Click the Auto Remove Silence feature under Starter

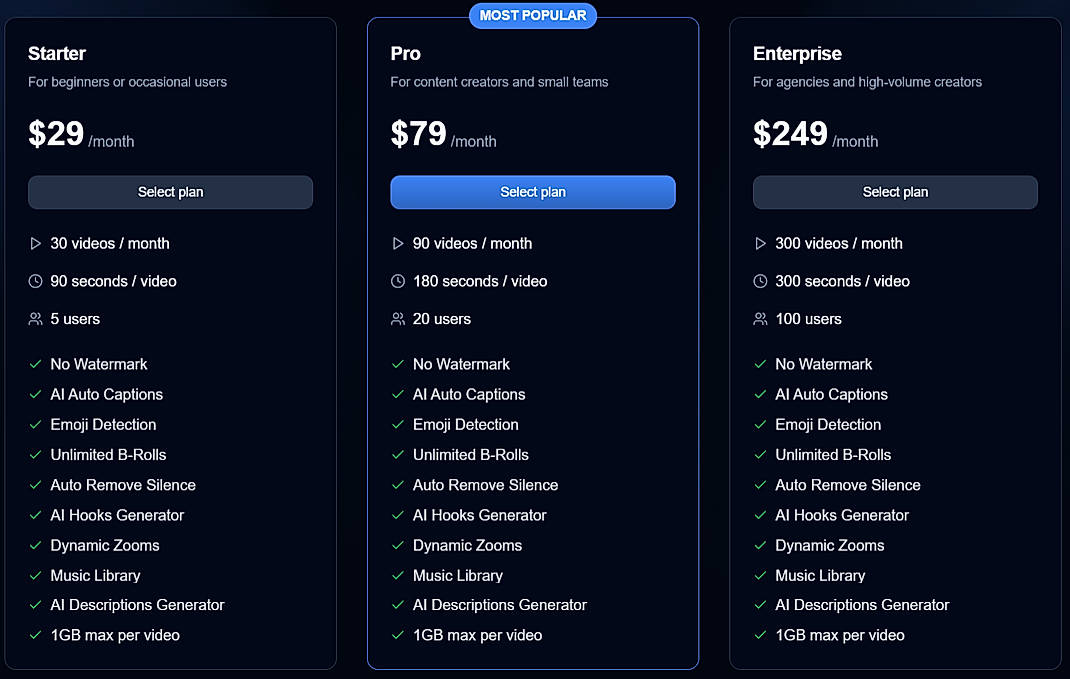click(x=122, y=485)
